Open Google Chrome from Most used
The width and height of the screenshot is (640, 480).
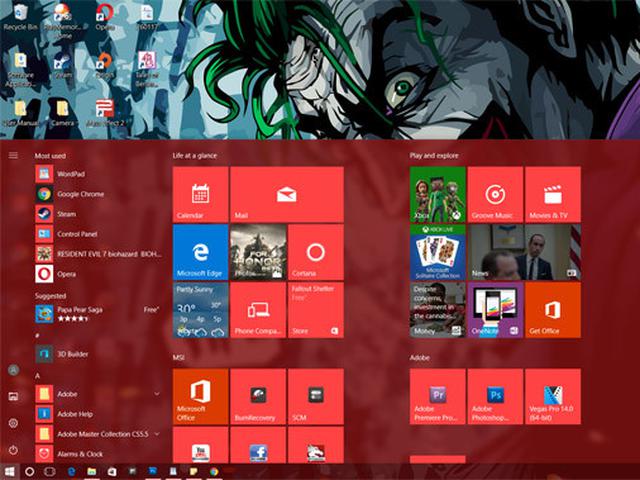click(x=98, y=194)
